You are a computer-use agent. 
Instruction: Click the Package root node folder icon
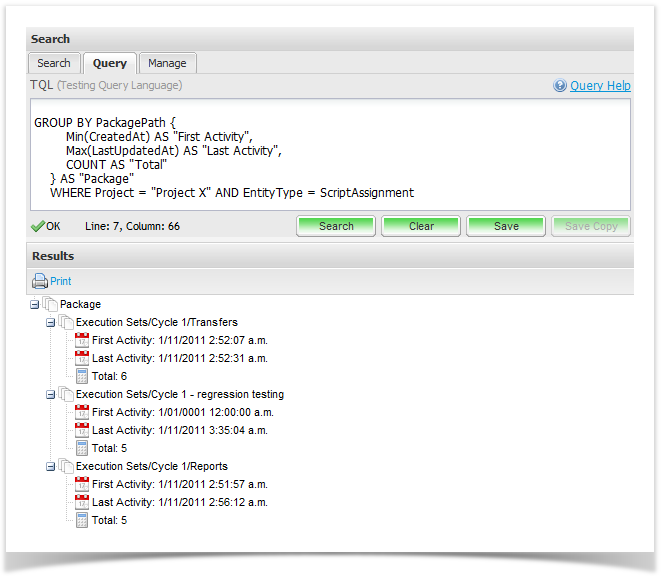click(50, 304)
